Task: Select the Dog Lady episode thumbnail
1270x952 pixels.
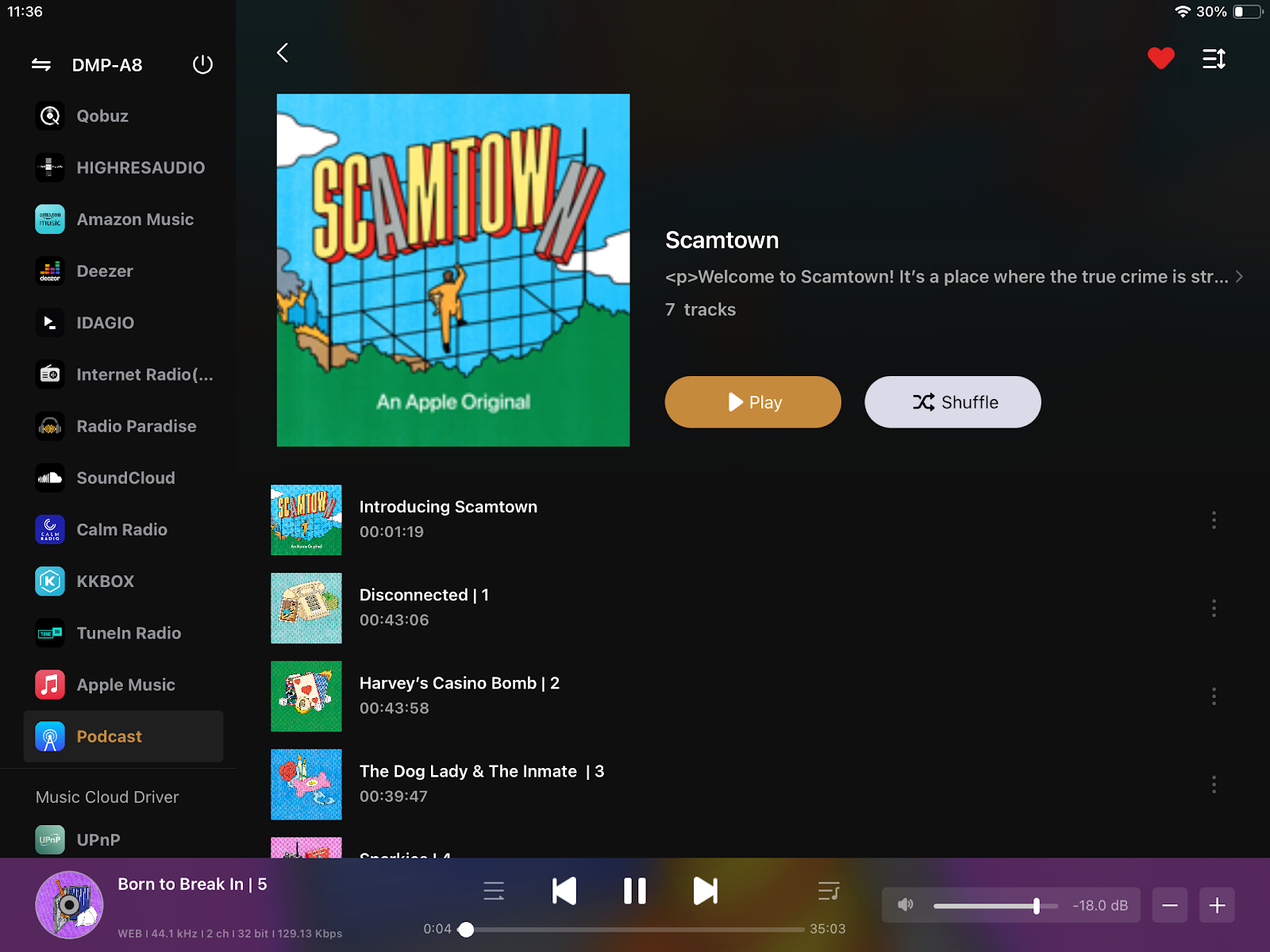Action: pos(306,785)
